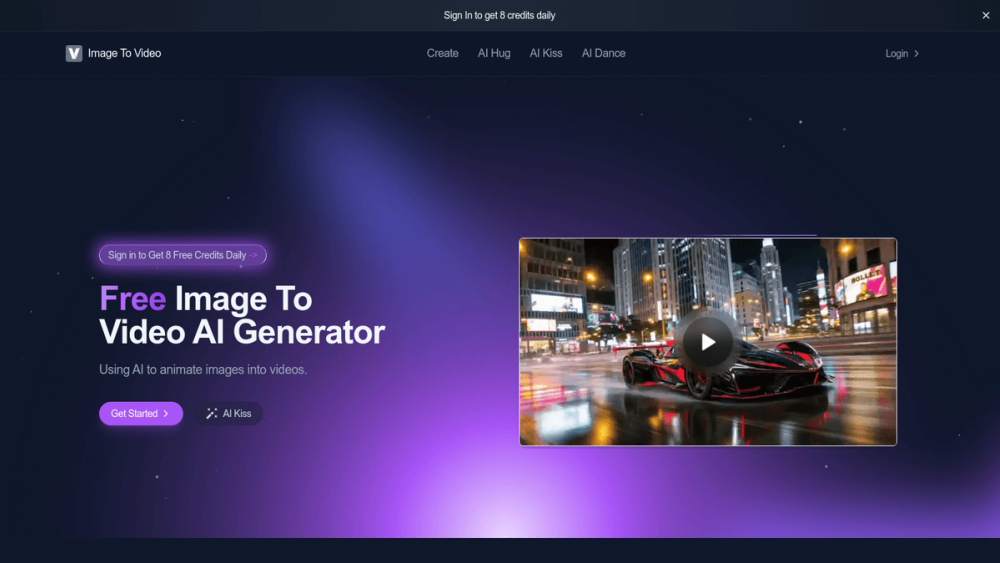Click the arrow in the free credits pill
Image resolution: width=1000 pixels, height=563 pixels.
coord(253,255)
